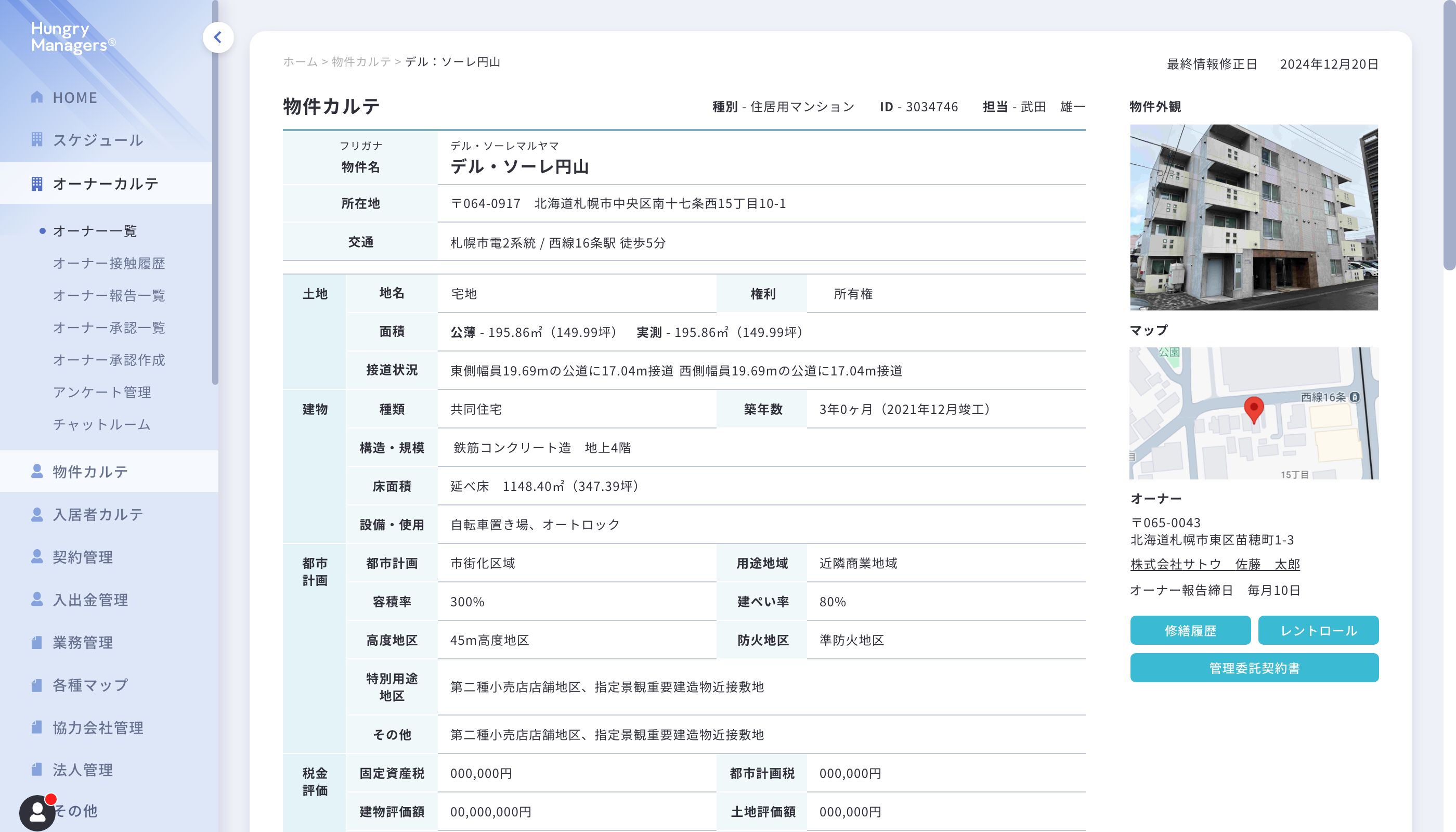Image resolution: width=1456 pixels, height=832 pixels.
Task: Click the building exterior photo
Action: coord(1254,217)
